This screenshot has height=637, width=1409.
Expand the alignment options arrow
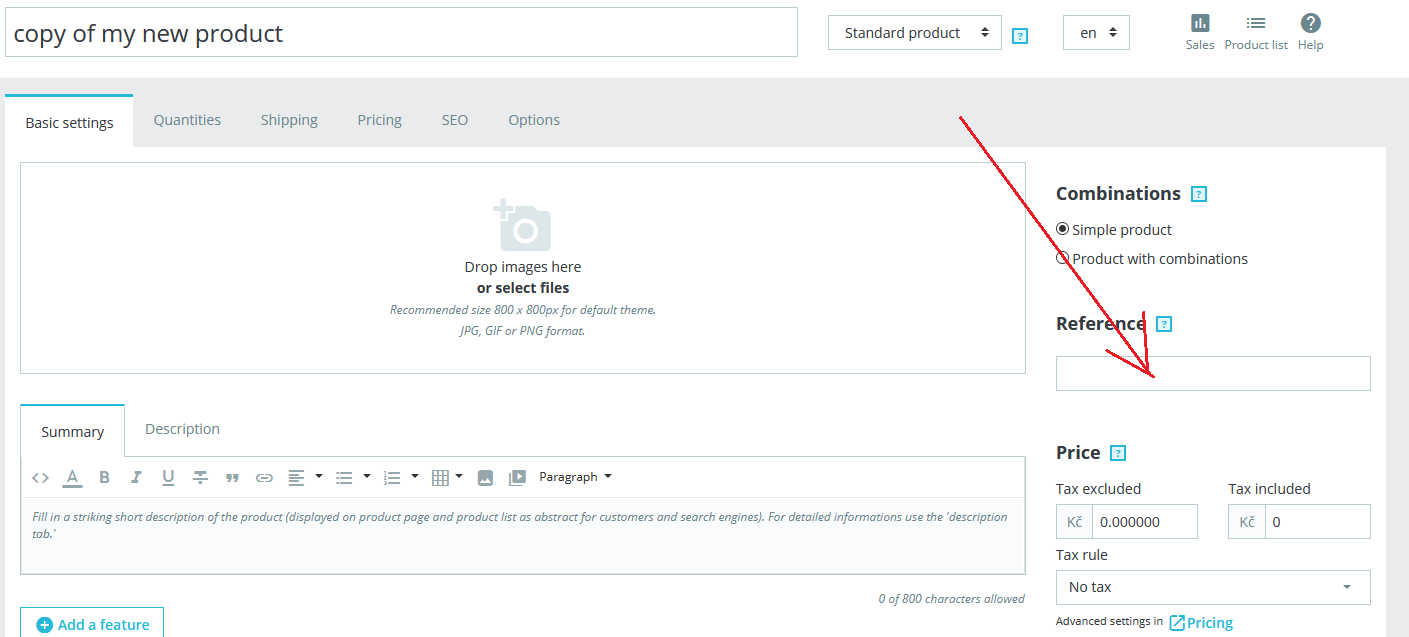tap(319, 477)
